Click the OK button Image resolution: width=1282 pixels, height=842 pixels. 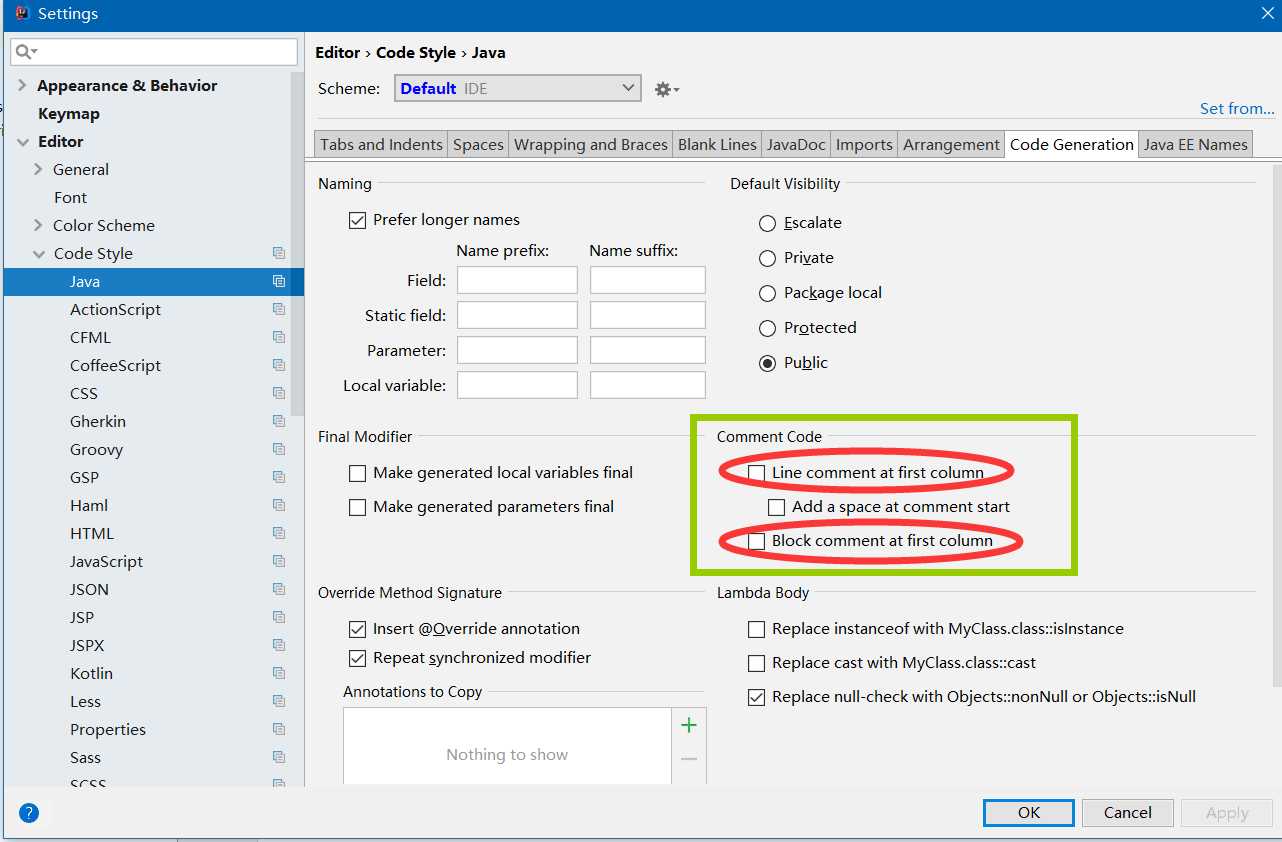coord(1029,812)
